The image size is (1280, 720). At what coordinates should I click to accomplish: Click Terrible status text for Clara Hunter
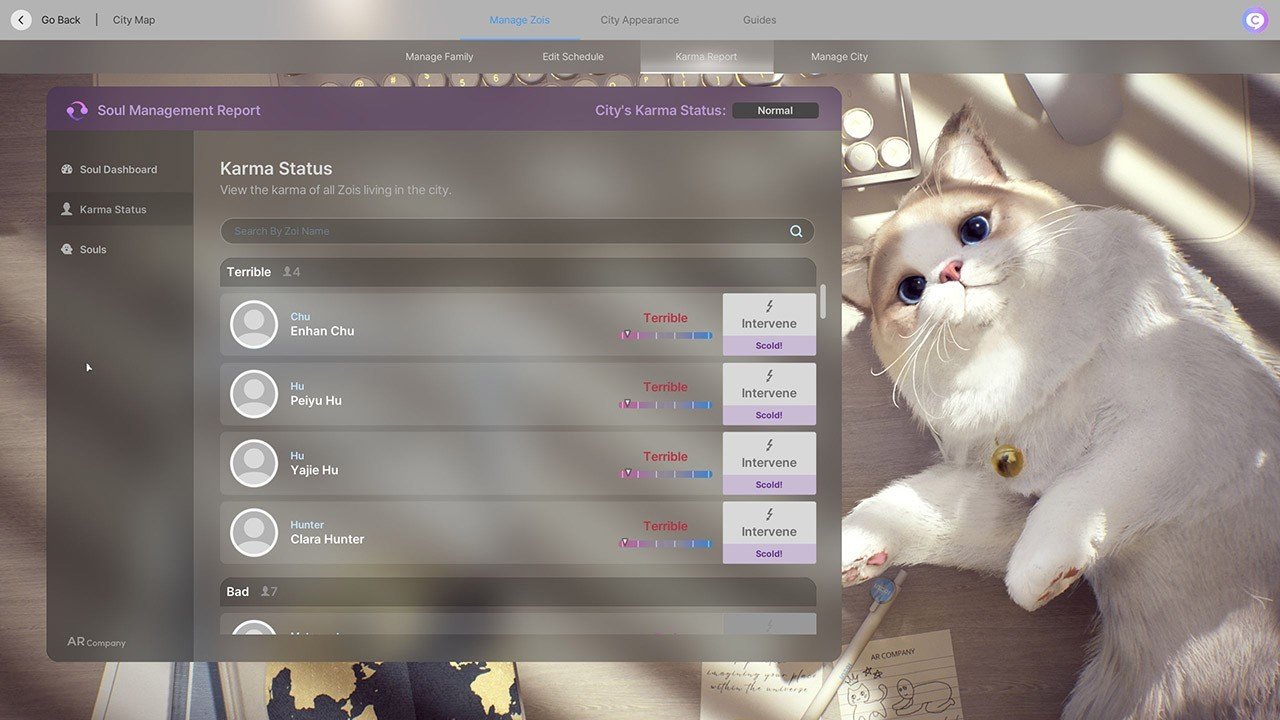(x=665, y=526)
